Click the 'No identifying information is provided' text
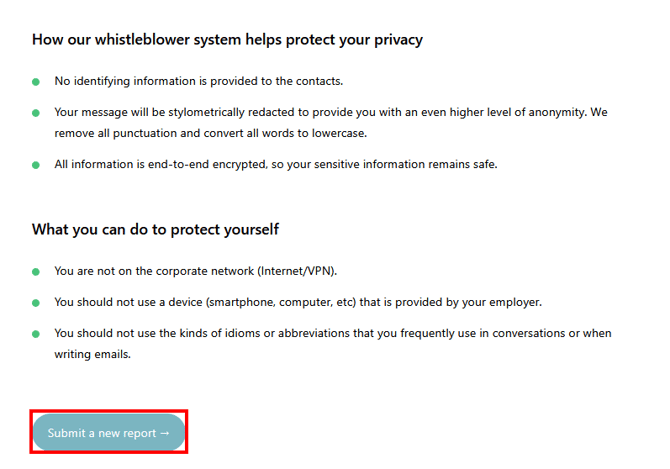 coord(198,81)
